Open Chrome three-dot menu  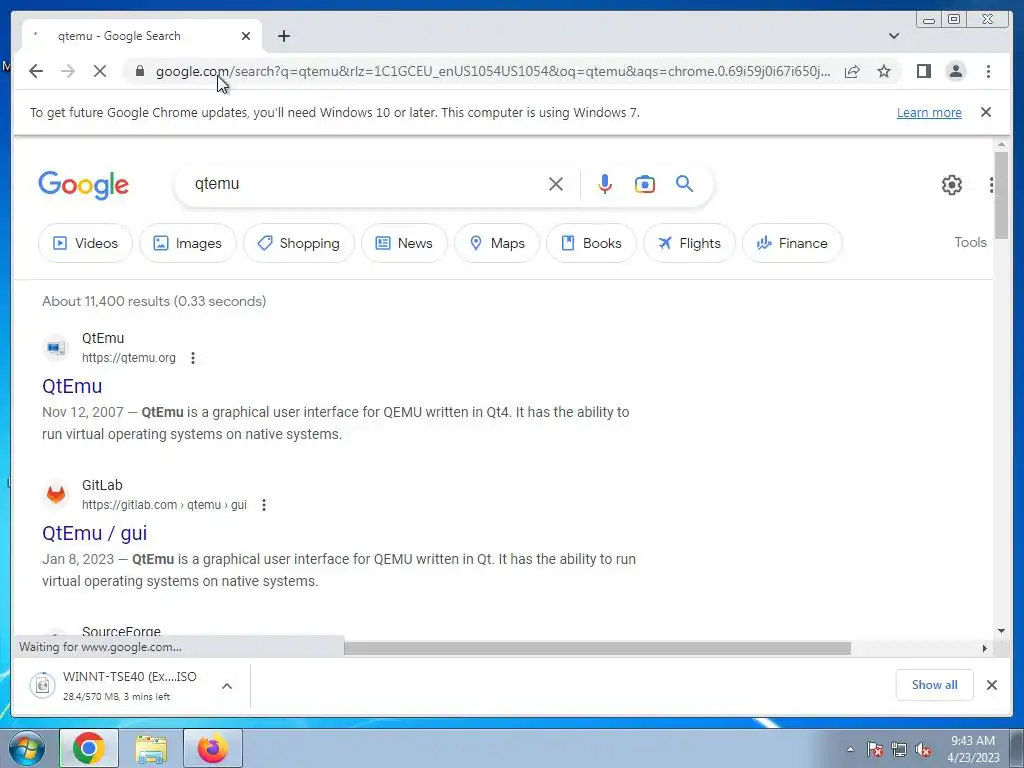pyautogui.click(x=988, y=71)
